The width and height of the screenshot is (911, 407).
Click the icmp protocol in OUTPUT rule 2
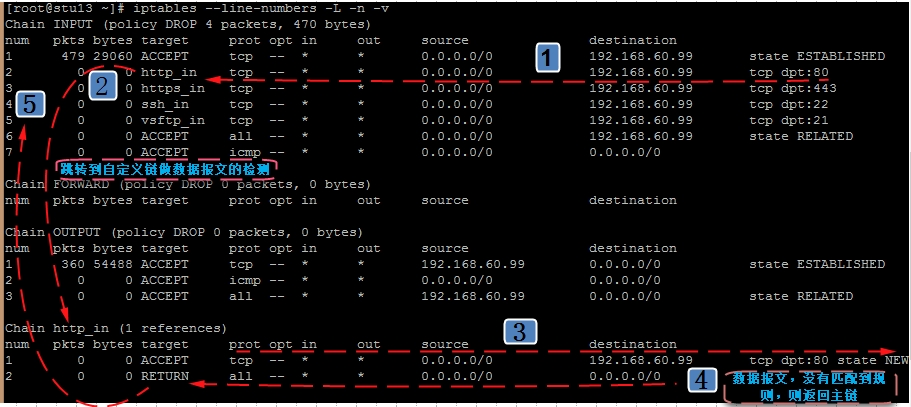[x=245, y=280]
